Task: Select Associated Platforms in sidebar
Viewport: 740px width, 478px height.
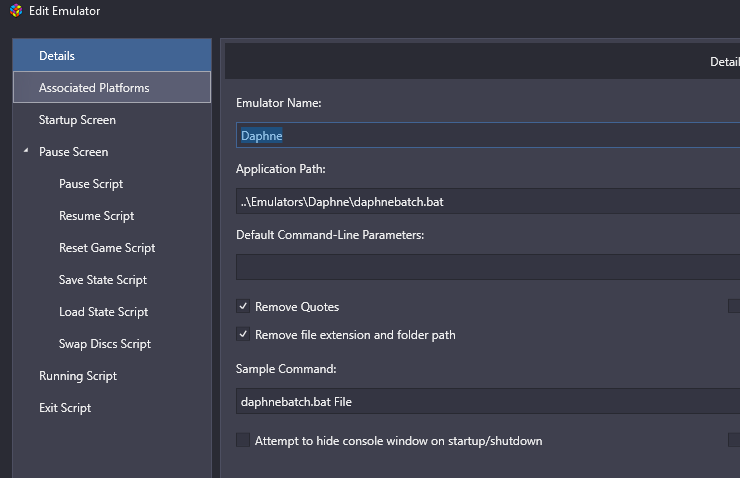Action: [x=112, y=87]
